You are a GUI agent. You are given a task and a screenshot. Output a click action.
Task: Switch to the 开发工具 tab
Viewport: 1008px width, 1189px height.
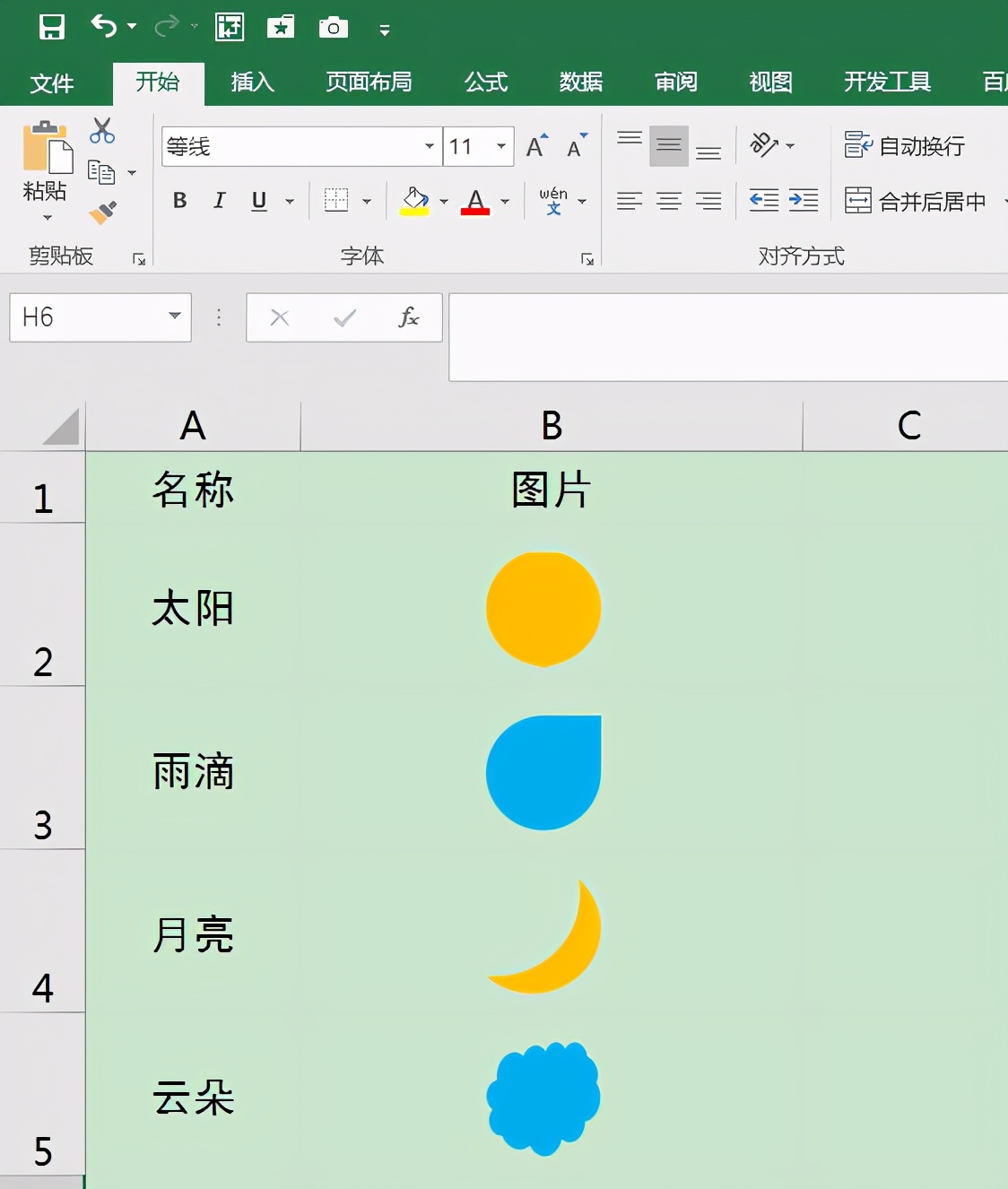(x=888, y=82)
